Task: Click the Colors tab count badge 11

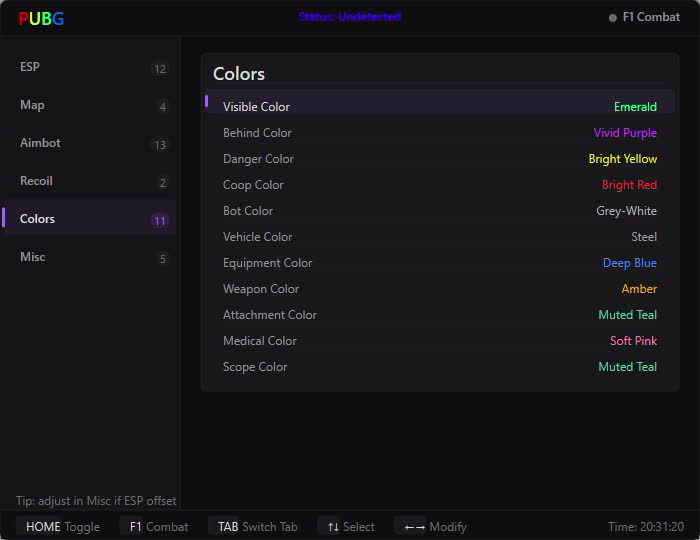Action: click(x=160, y=220)
